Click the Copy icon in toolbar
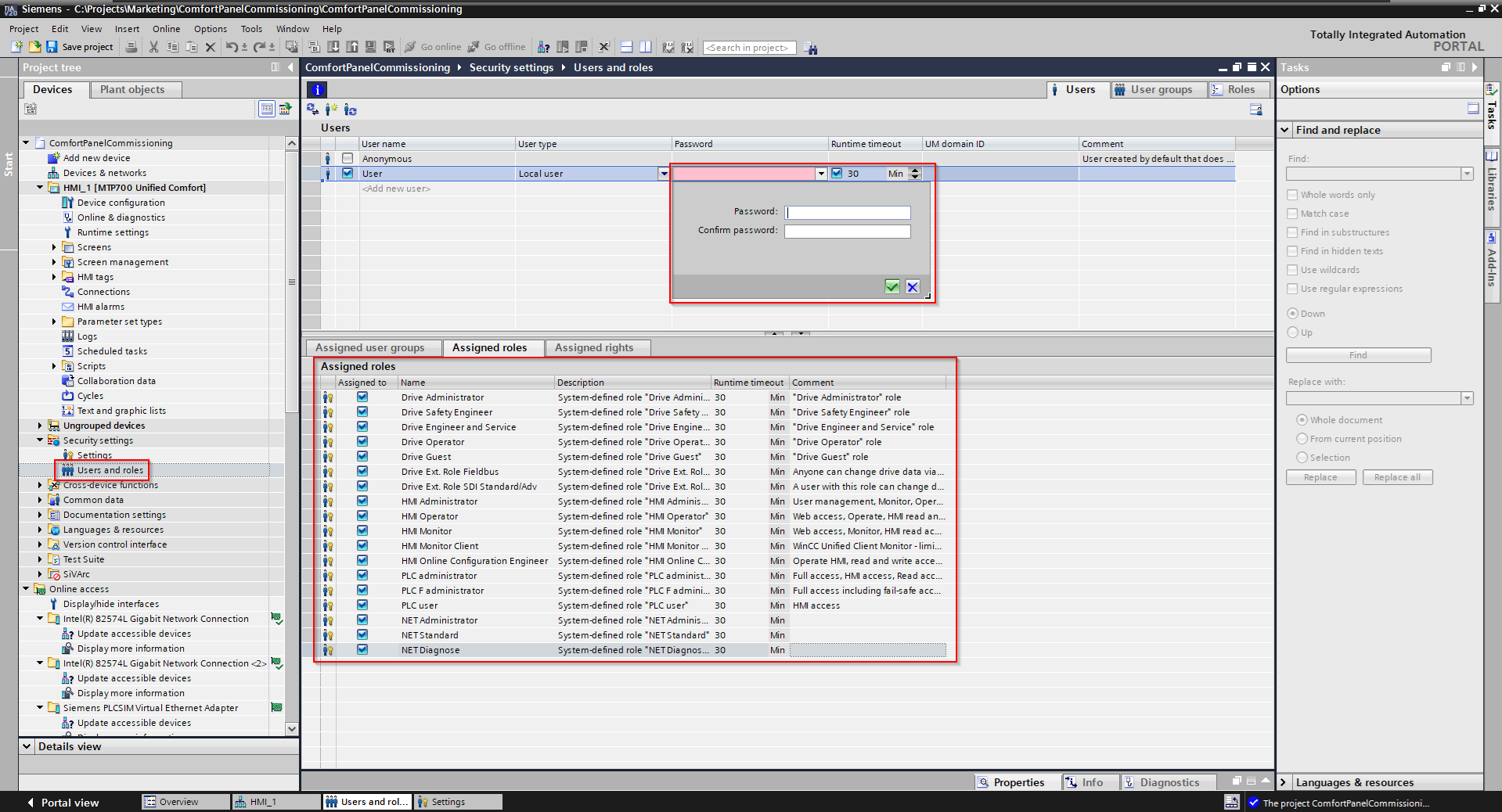 click(x=173, y=47)
